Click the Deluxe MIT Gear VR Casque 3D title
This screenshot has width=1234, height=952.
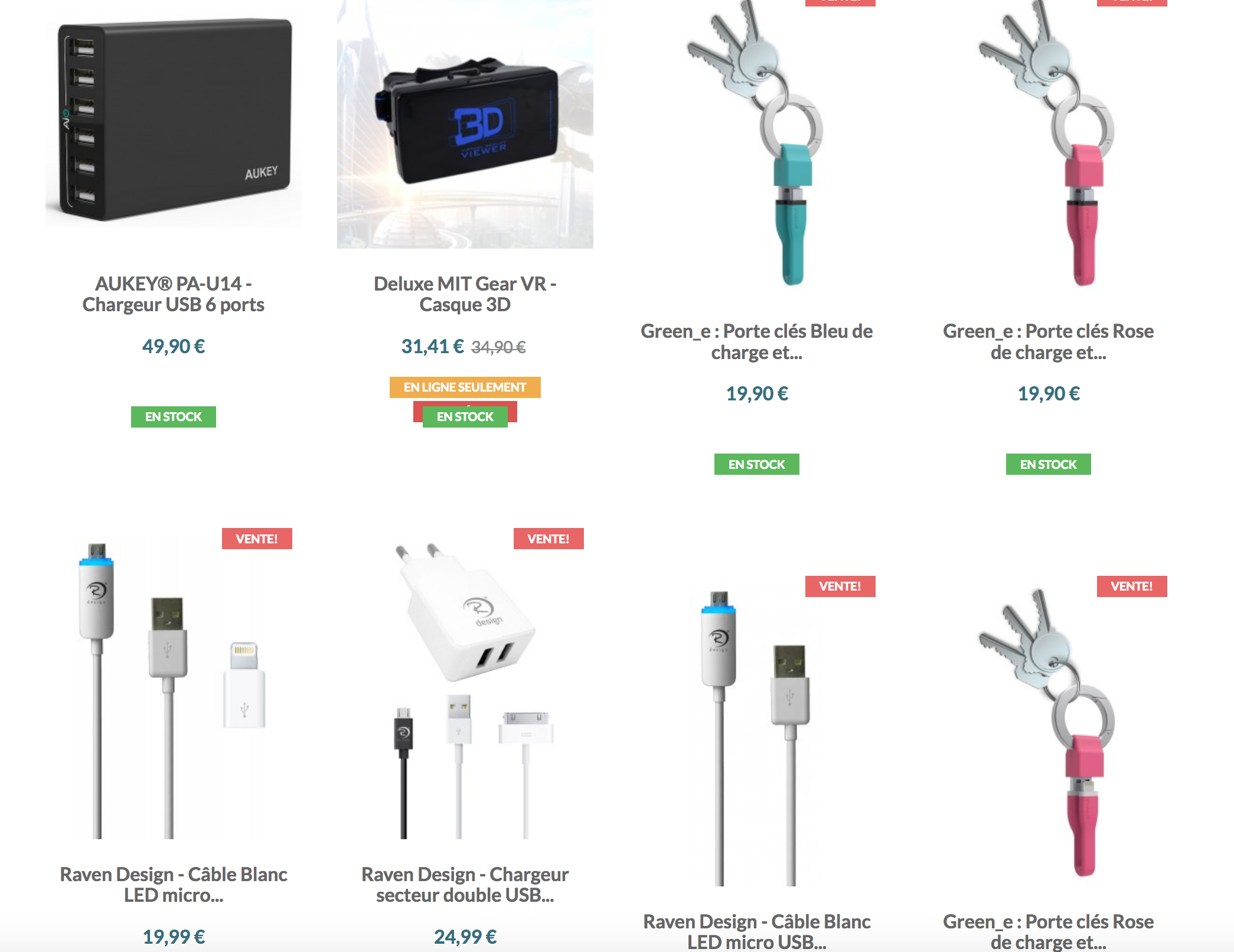pos(465,294)
